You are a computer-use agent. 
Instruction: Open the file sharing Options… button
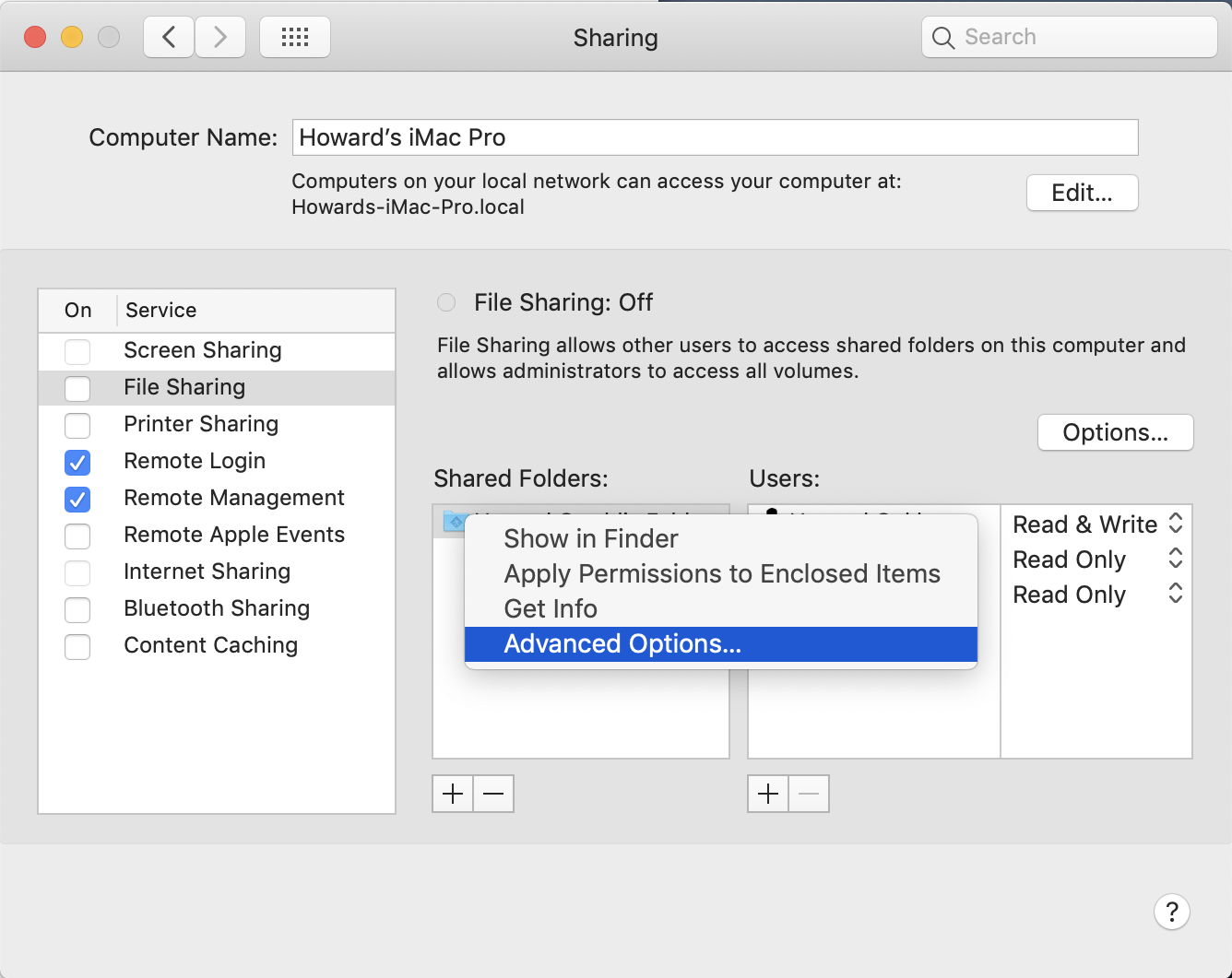[1115, 432]
